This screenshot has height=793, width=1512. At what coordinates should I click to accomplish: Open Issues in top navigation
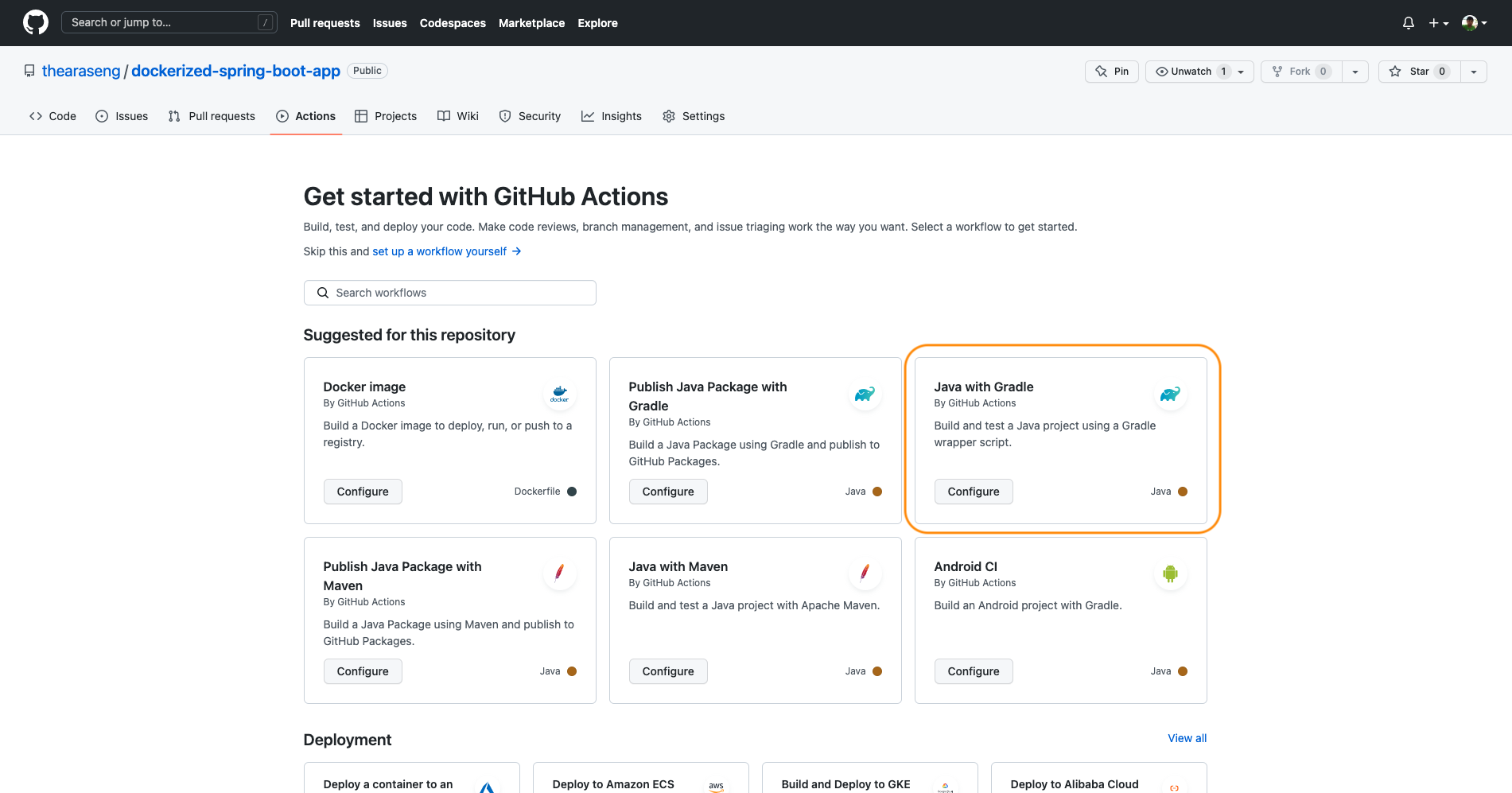point(390,23)
